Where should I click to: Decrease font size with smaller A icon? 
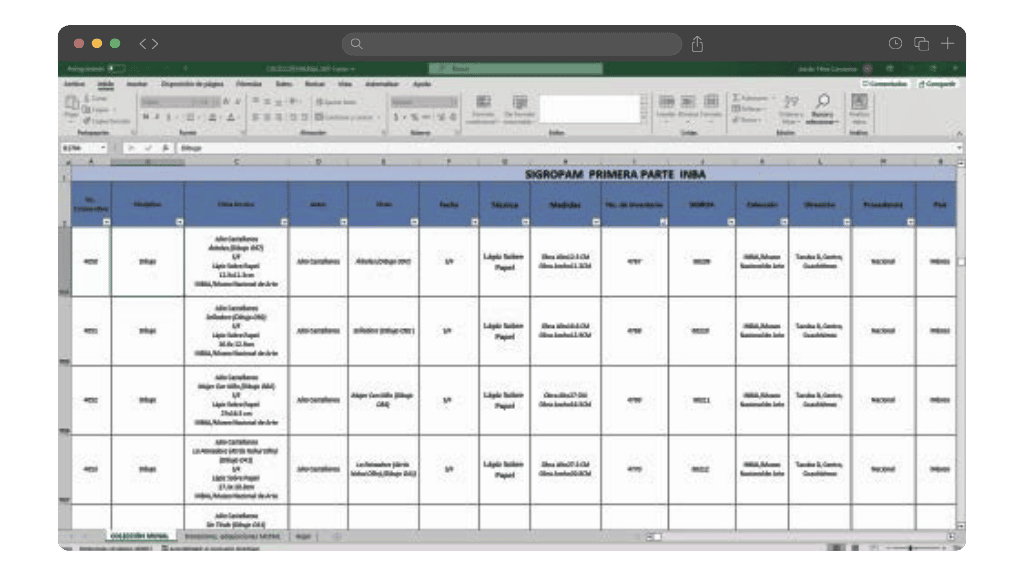pos(238,102)
